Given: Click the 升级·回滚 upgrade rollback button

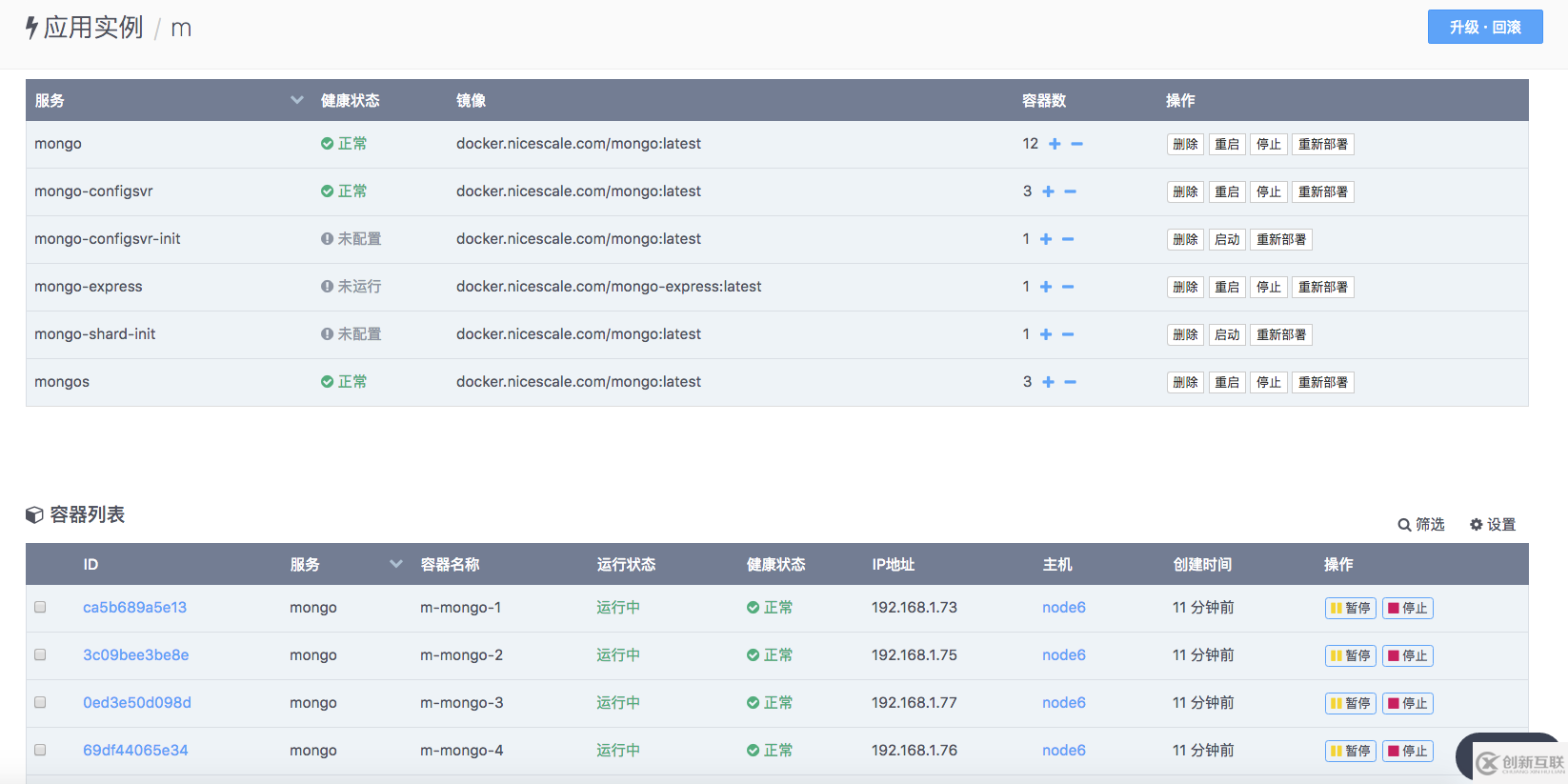Looking at the screenshot, I should [1484, 27].
